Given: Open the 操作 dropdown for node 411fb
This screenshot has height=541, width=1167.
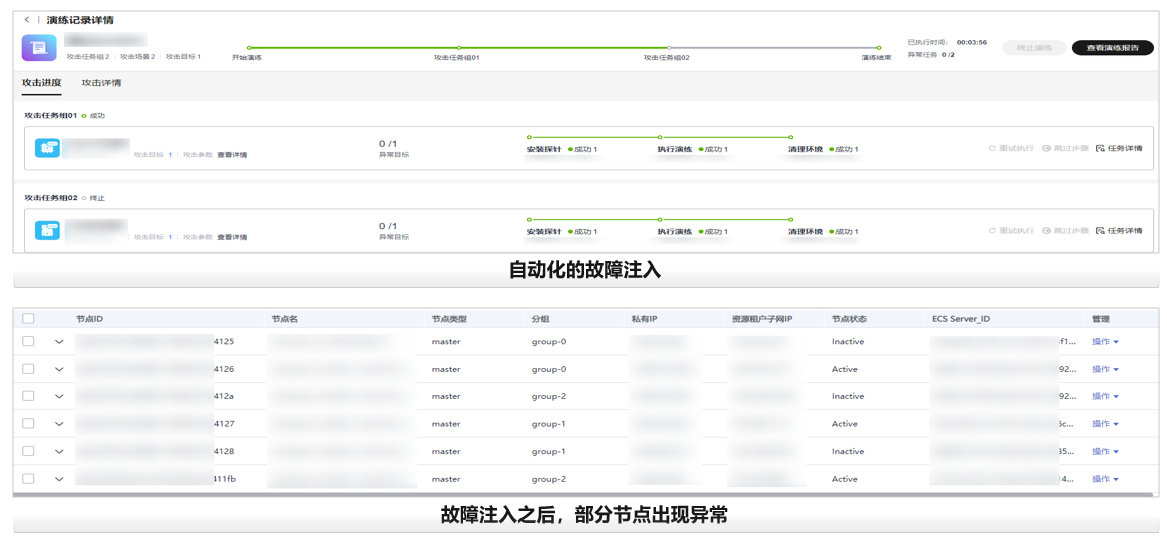Looking at the screenshot, I should 1105,478.
